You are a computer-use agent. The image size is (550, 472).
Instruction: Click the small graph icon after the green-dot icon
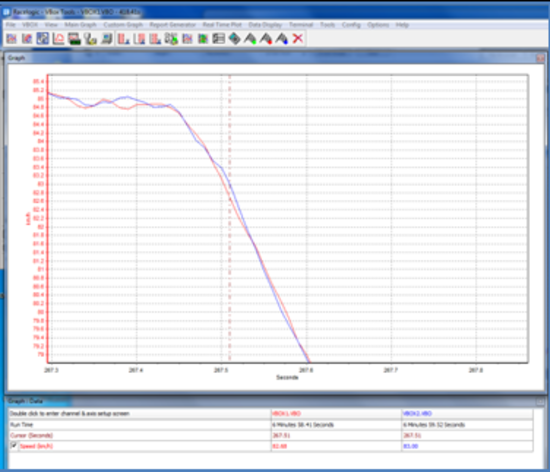click(187, 38)
